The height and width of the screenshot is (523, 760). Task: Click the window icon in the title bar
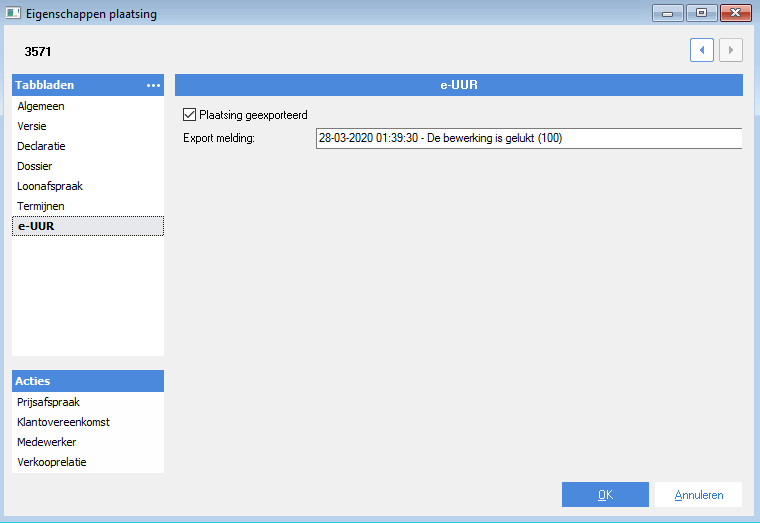point(13,13)
